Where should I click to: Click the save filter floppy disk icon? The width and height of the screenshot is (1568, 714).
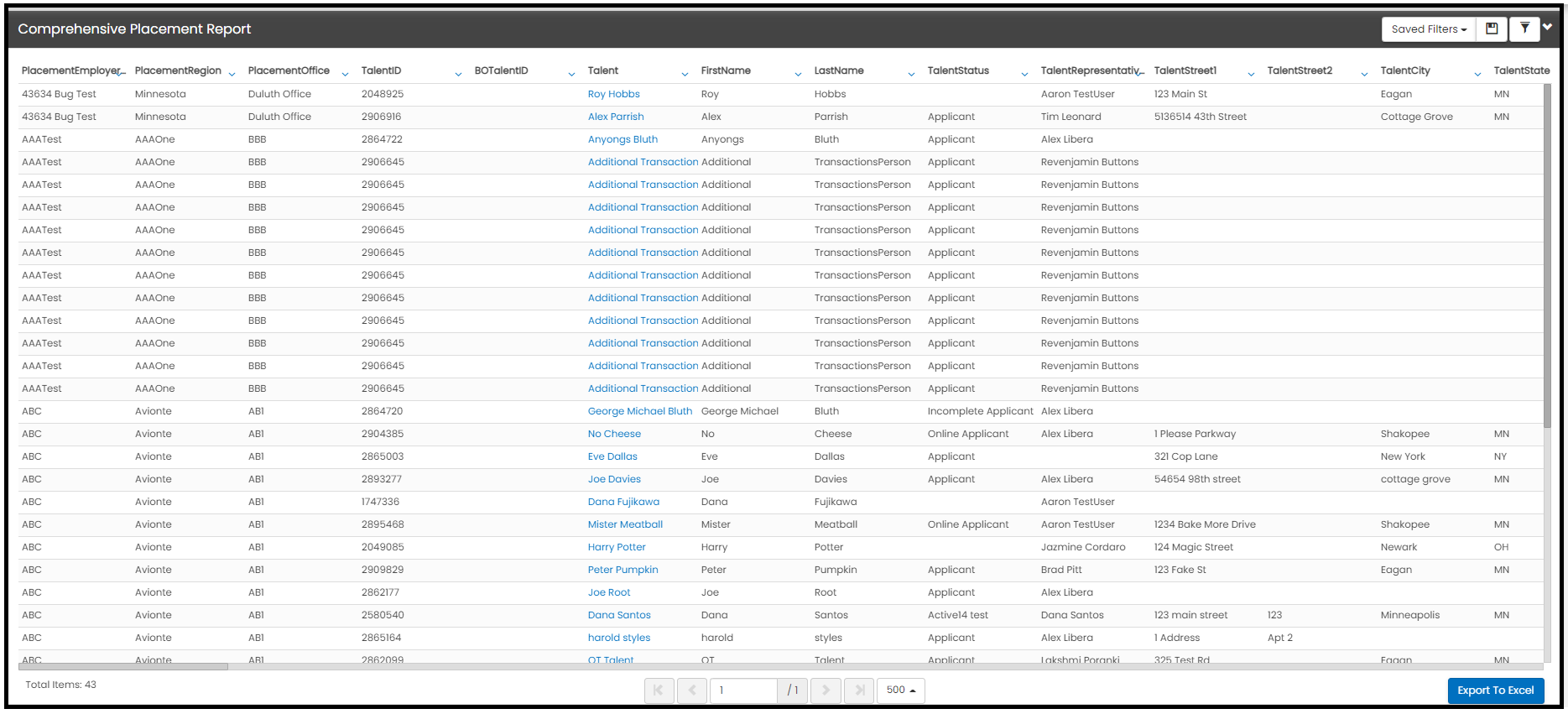coord(1492,29)
